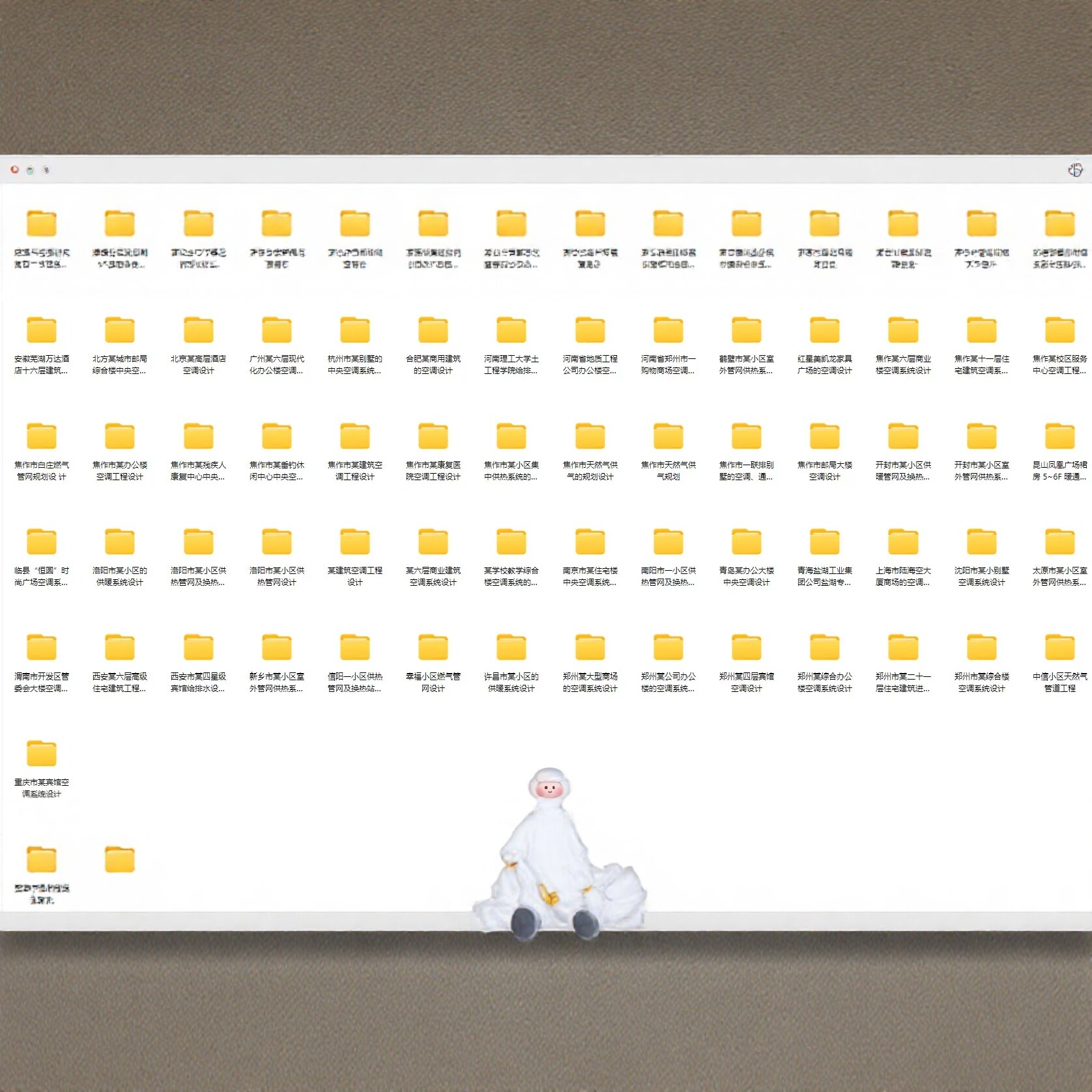Image resolution: width=1092 pixels, height=1092 pixels.
Task: Select folder 北京某高层酒店空调设计
Action: tap(199, 330)
